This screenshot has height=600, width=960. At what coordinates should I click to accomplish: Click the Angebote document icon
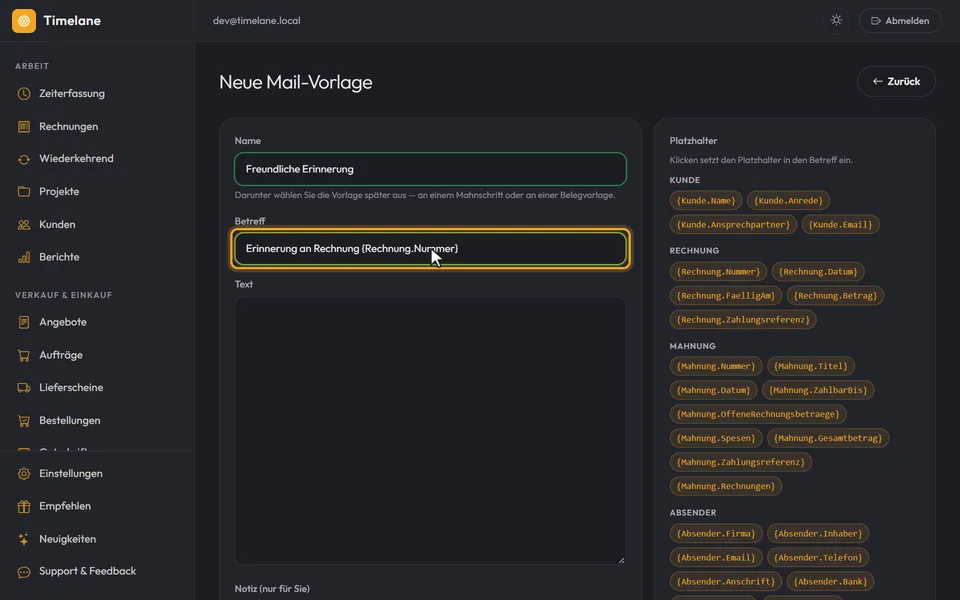24,322
